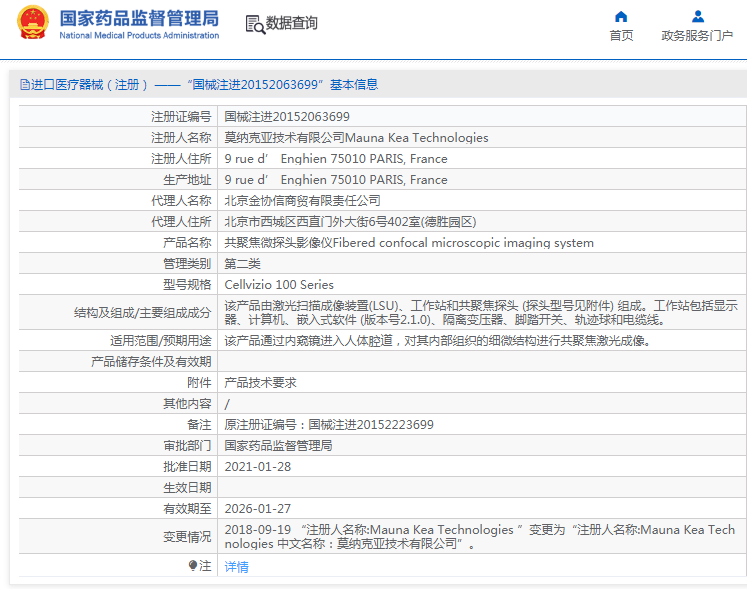Click National Medical Products Administration text
Screen dimensions: 747x589
click(139, 35)
